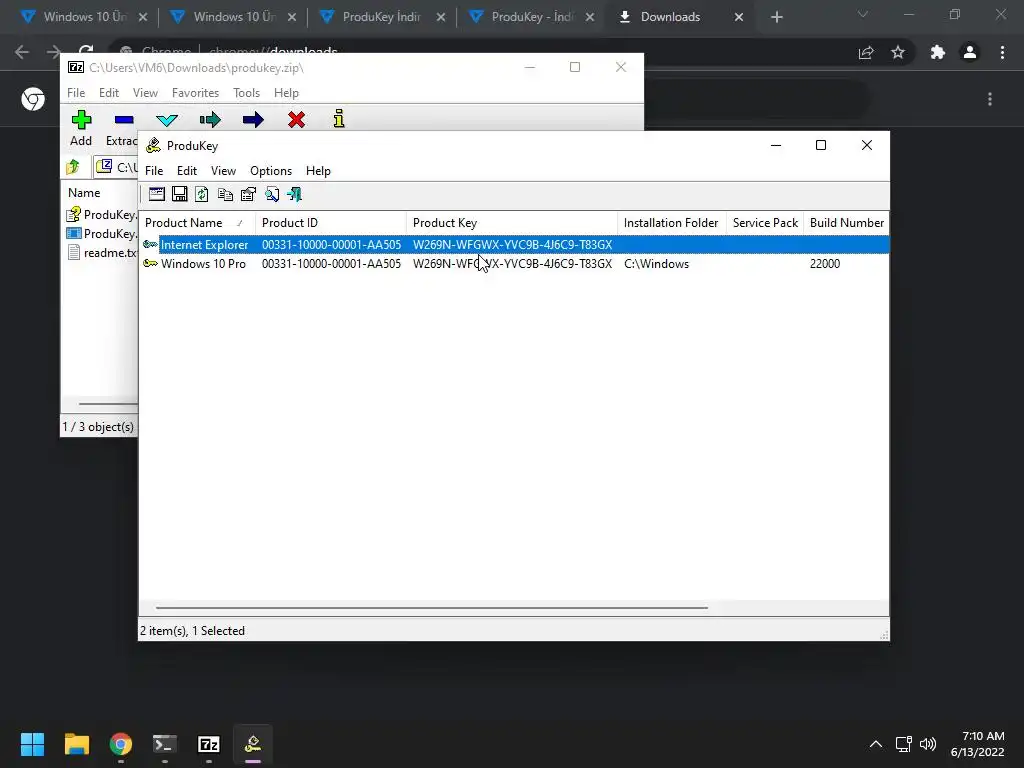Open Properties icon in ProduKey toolbar
Screen dimensions: 1024x768
click(x=248, y=194)
